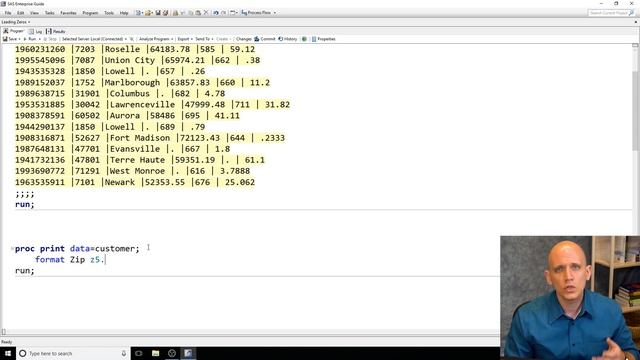Switch to the Results tab

coord(56,31)
